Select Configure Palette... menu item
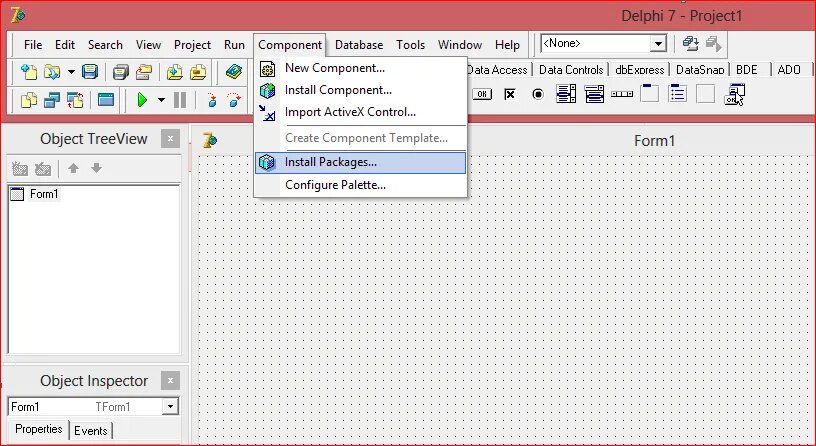 [x=360, y=185]
